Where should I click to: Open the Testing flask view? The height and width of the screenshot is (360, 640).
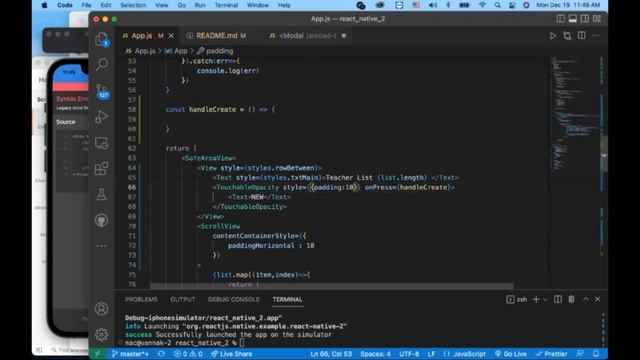click(x=102, y=195)
